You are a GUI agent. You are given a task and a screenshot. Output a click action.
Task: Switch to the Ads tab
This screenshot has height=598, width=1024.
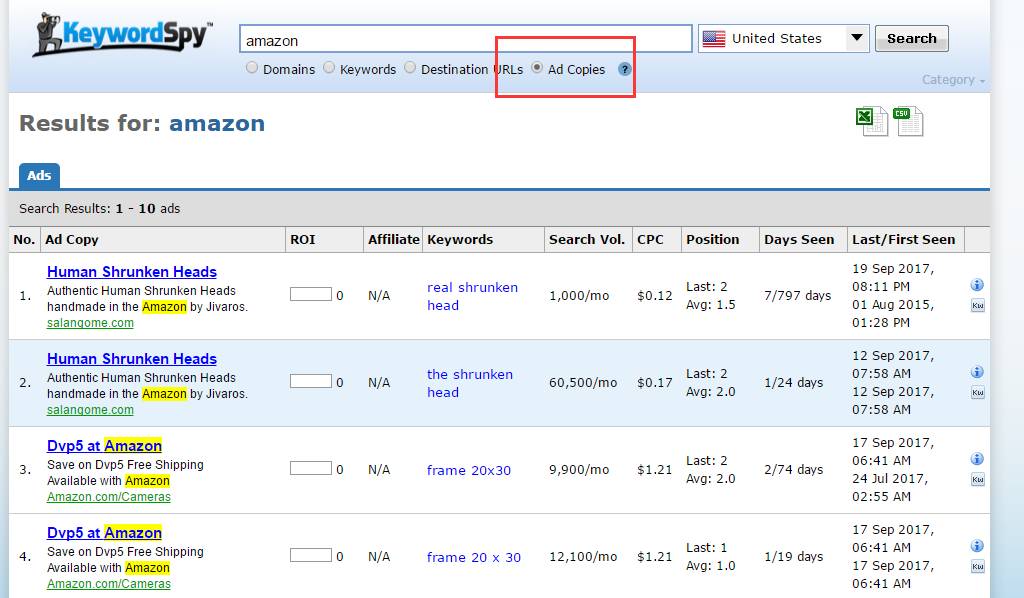point(39,176)
